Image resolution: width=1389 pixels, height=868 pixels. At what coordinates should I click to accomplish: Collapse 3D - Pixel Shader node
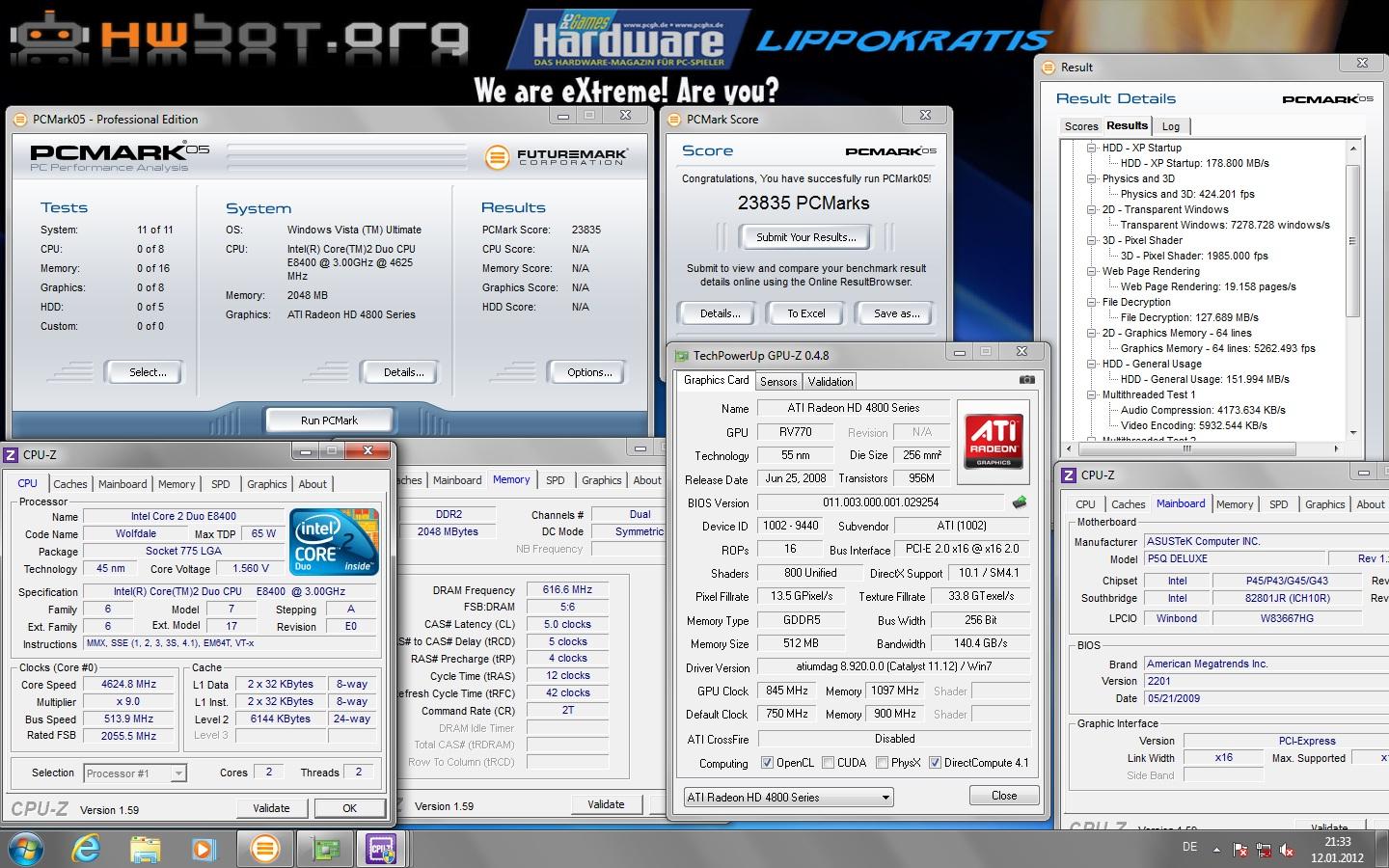tap(1092, 240)
